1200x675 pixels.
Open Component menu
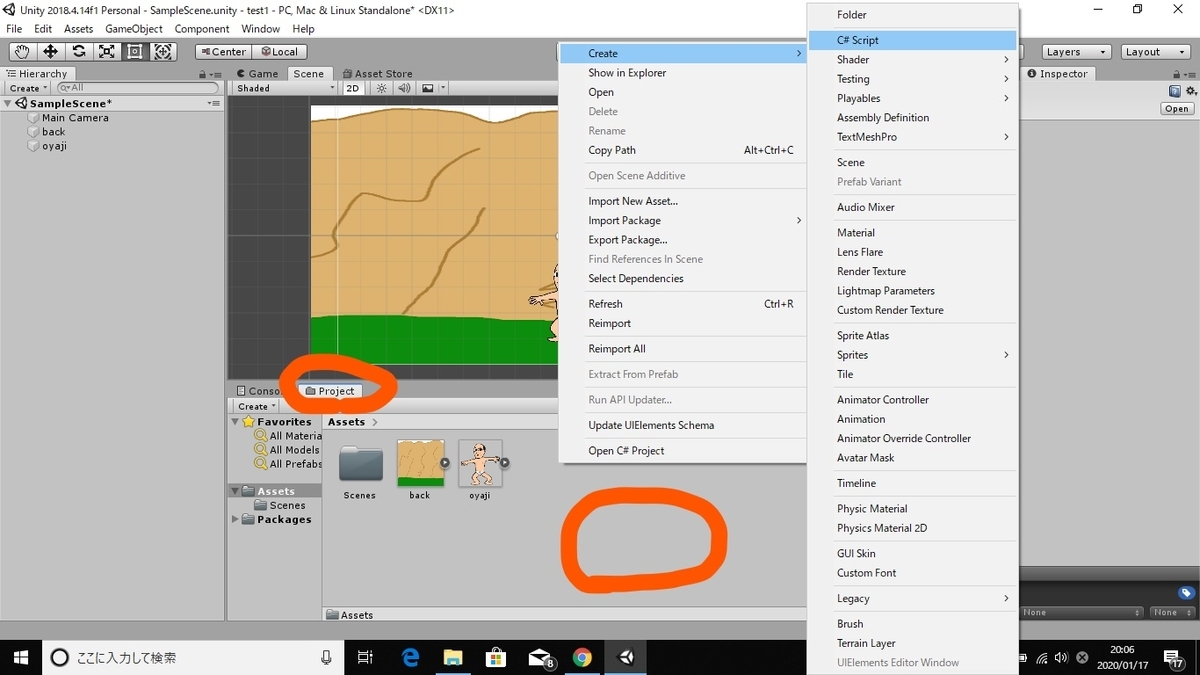coord(202,29)
